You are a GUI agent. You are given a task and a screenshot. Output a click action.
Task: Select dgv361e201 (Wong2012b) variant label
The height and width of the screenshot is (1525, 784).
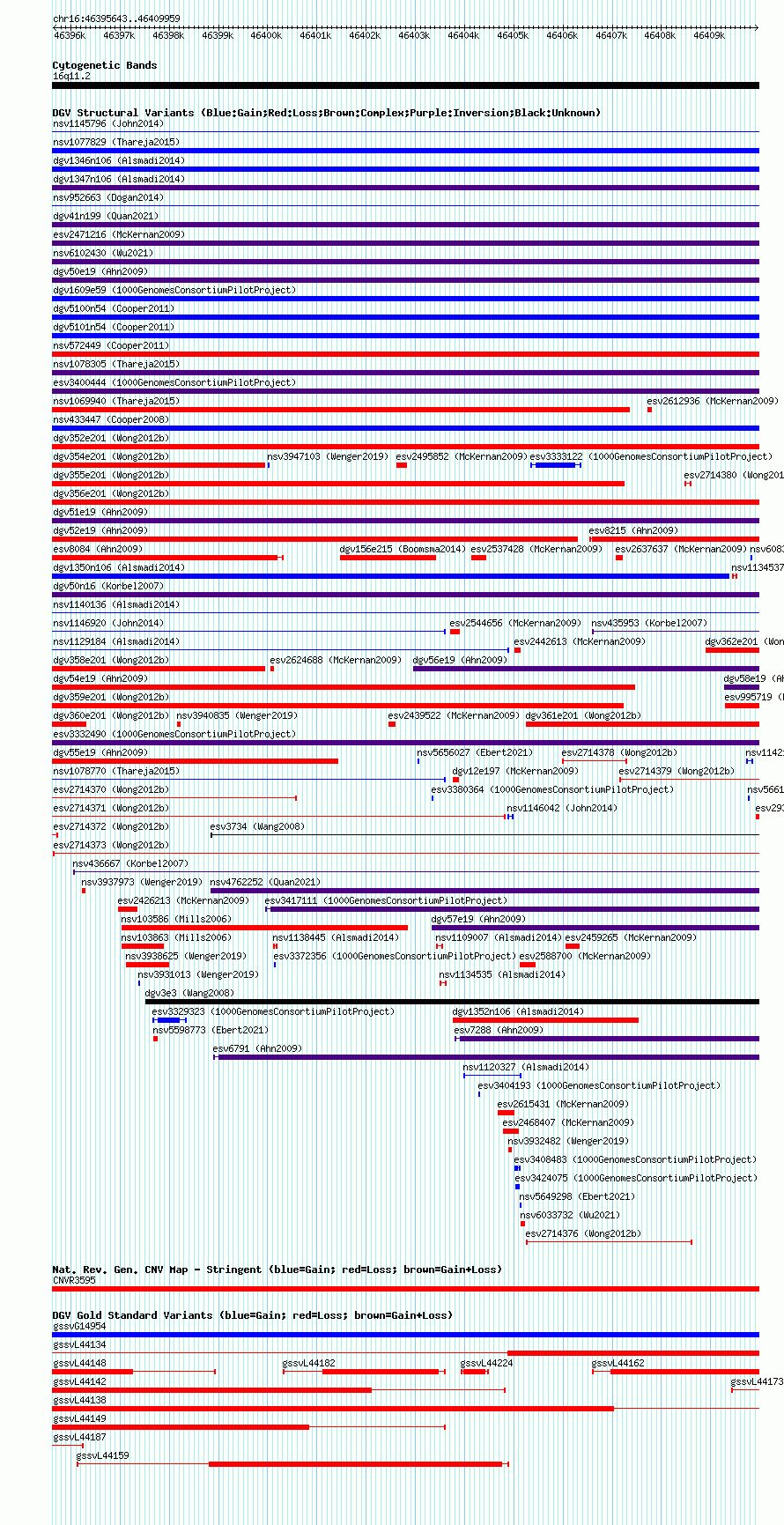583,715
